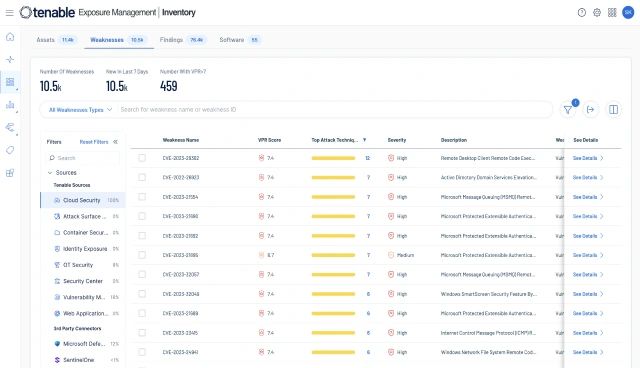Select the Security Center source filter
Viewport: 640px width, 368px height.
pos(83,281)
